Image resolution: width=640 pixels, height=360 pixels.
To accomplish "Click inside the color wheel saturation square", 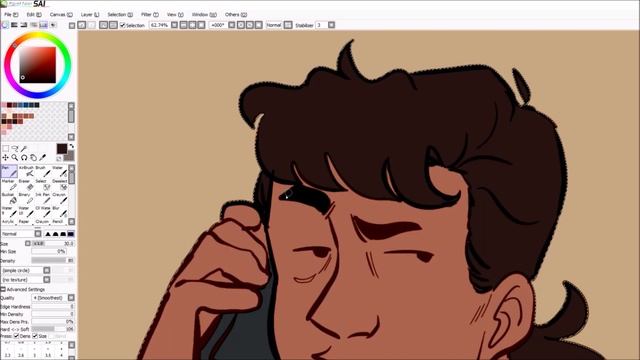I will [38, 65].
